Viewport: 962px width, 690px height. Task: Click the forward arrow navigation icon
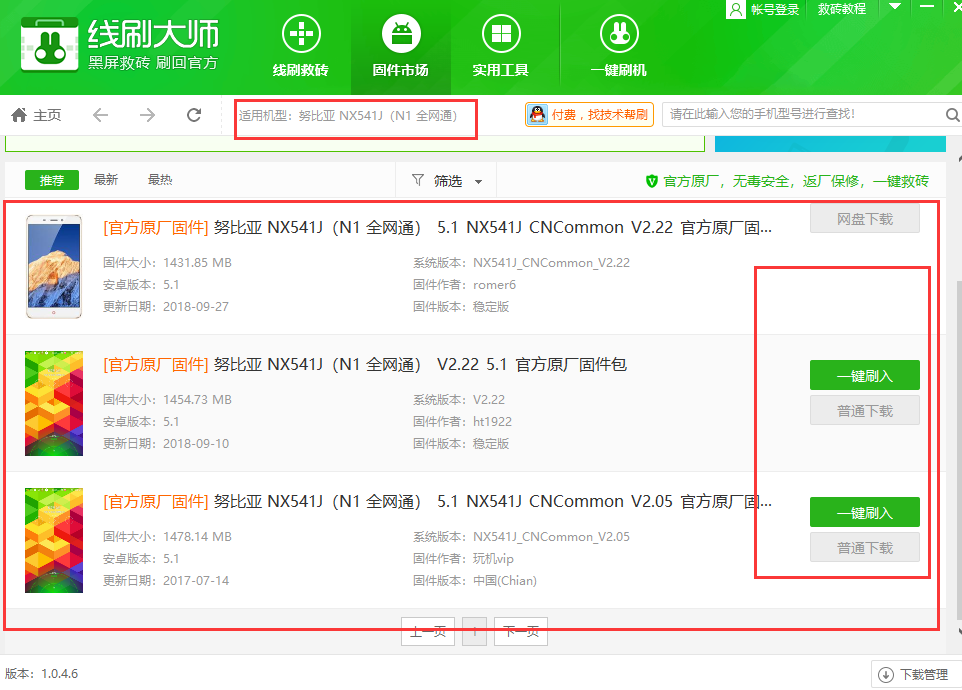[x=147, y=115]
